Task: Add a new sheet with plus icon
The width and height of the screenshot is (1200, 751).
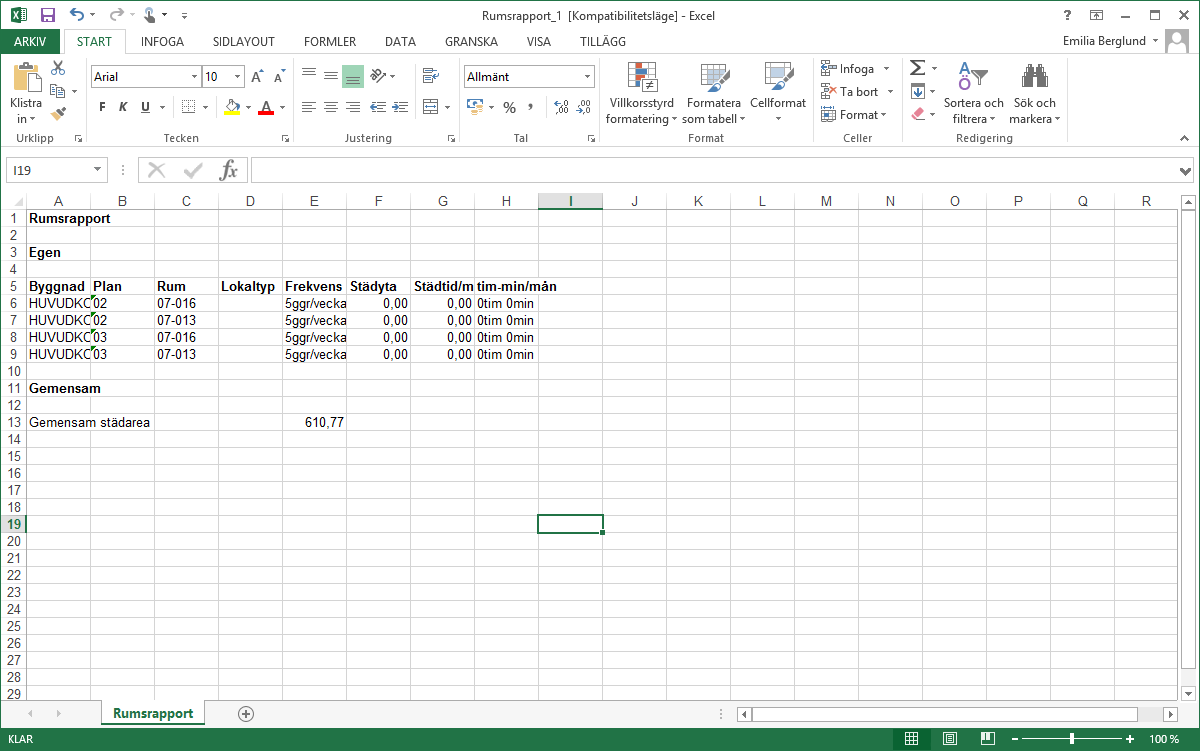Action: (246, 713)
